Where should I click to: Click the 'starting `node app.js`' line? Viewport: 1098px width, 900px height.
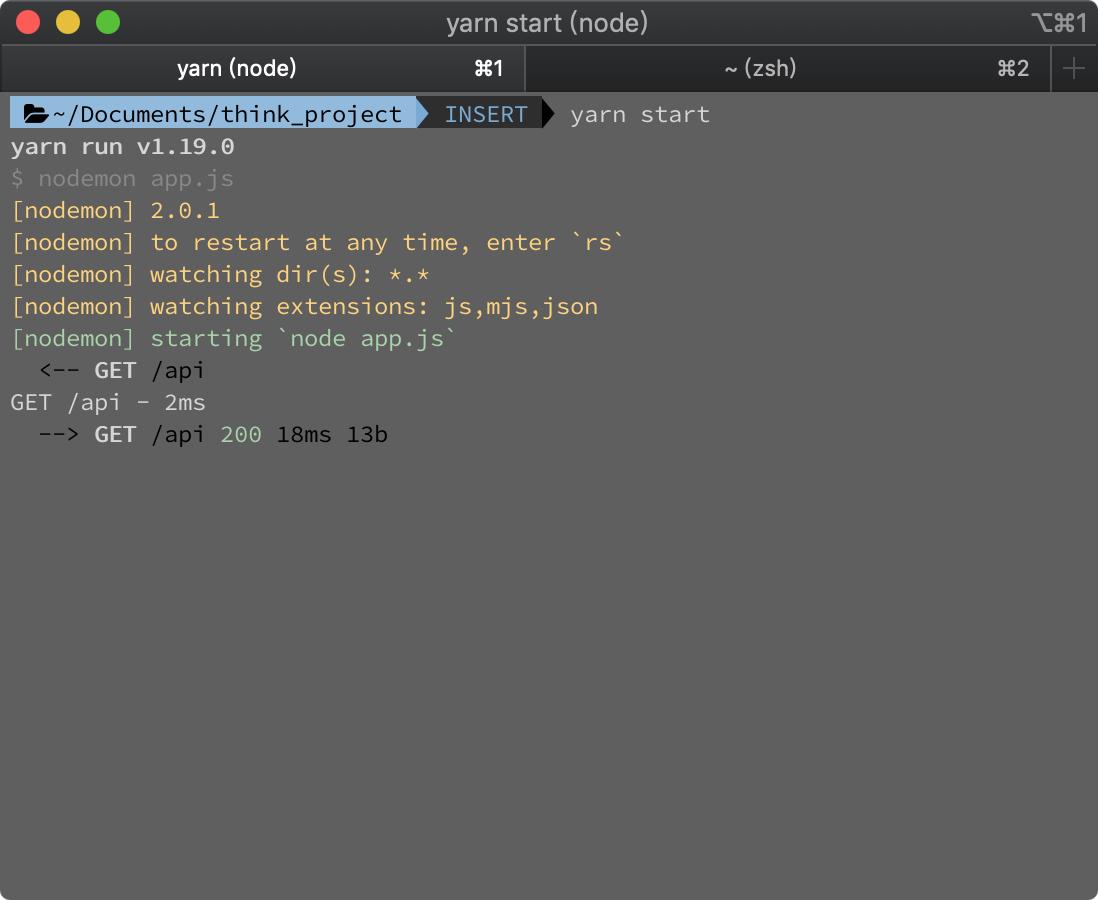[233, 338]
